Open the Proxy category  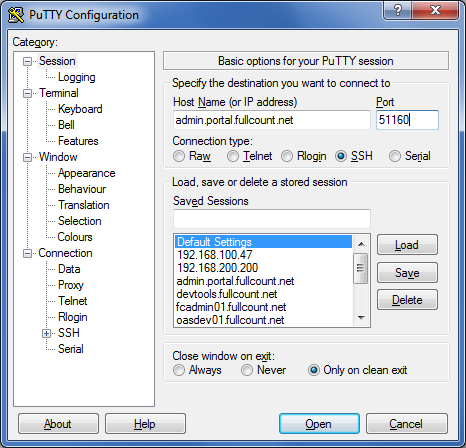click(x=71, y=285)
